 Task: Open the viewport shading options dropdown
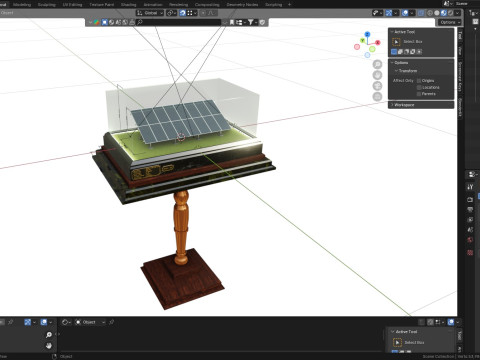click(458, 13)
